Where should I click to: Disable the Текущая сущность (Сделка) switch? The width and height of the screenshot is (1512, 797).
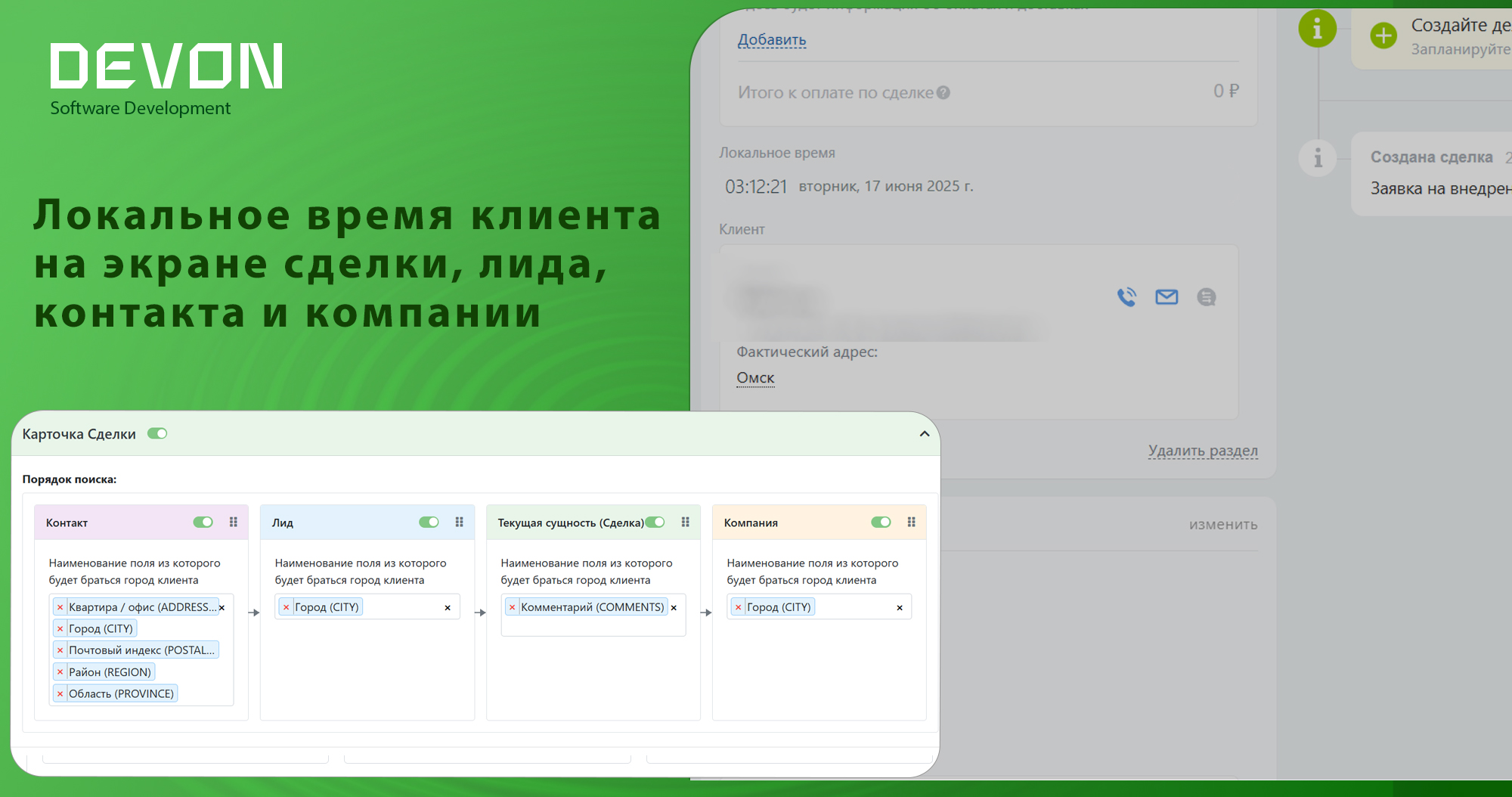pos(655,522)
